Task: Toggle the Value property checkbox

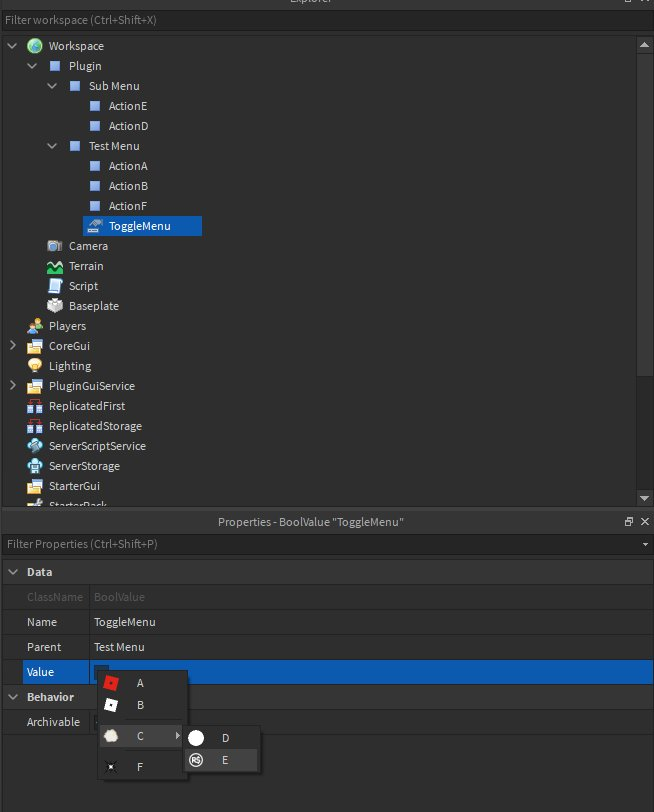Action: tap(101, 672)
